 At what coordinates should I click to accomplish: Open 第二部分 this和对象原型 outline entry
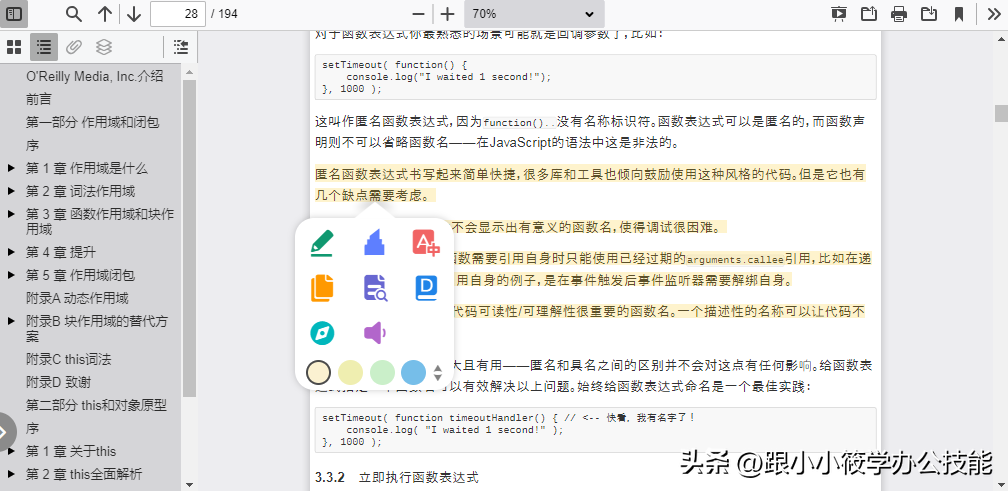(96, 406)
